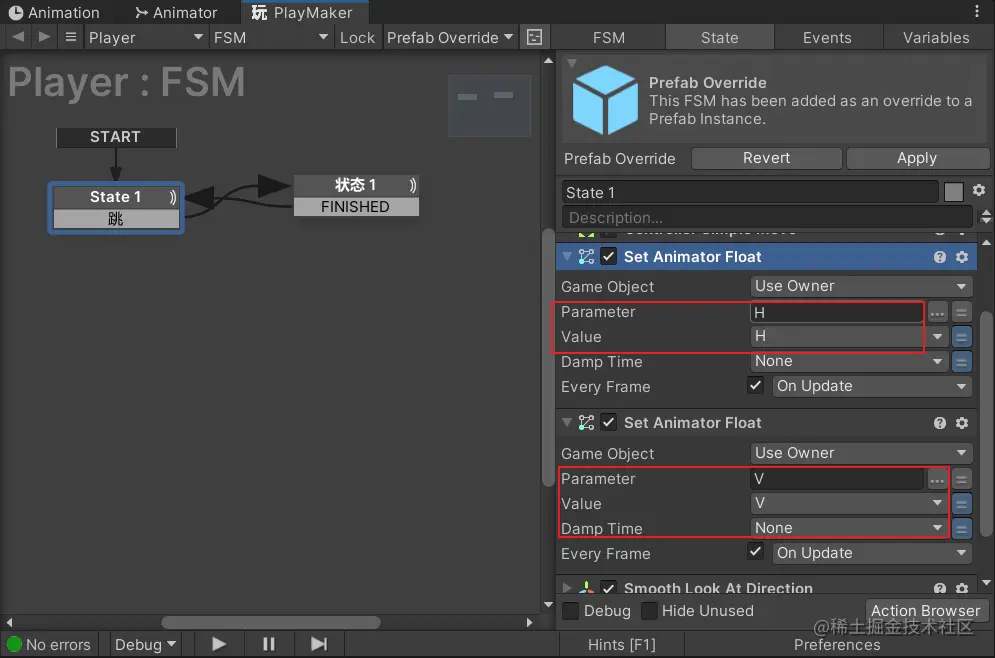
Task: Open On Update dropdown for parameter H action
Action: [872, 386]
